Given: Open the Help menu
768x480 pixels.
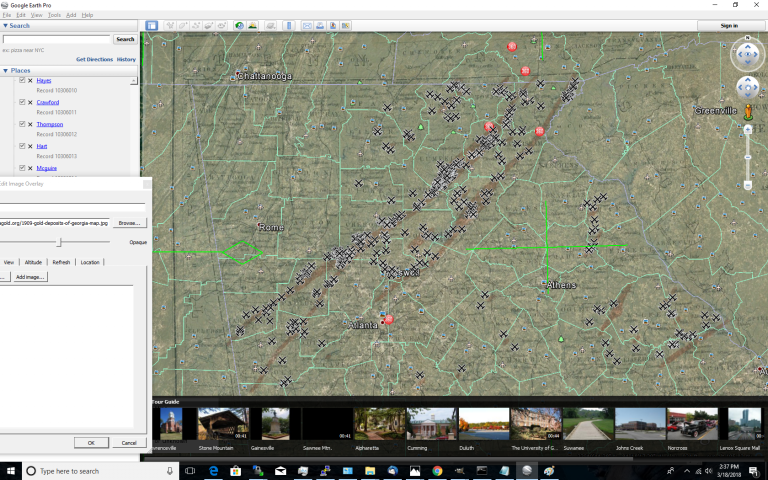Looking at the screenshot, I should pyautogui.click(x=87, y=15).
